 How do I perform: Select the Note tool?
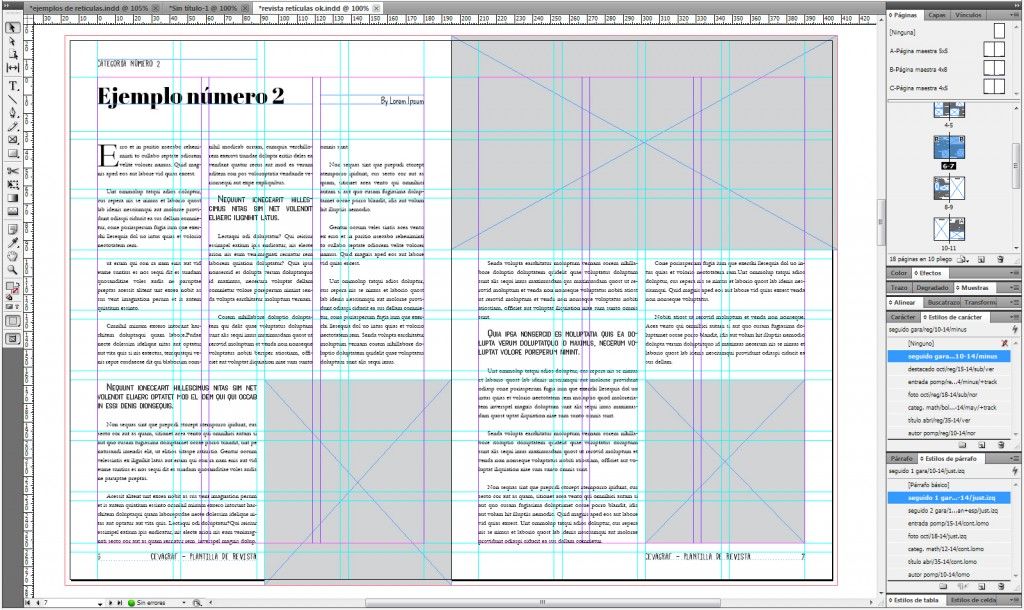point(12,229)
